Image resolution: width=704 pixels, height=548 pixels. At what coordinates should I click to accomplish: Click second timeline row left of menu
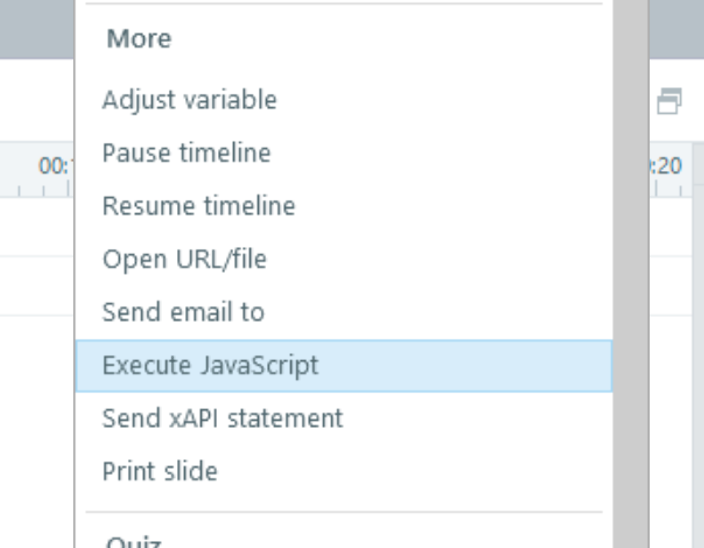click(37, 285)
